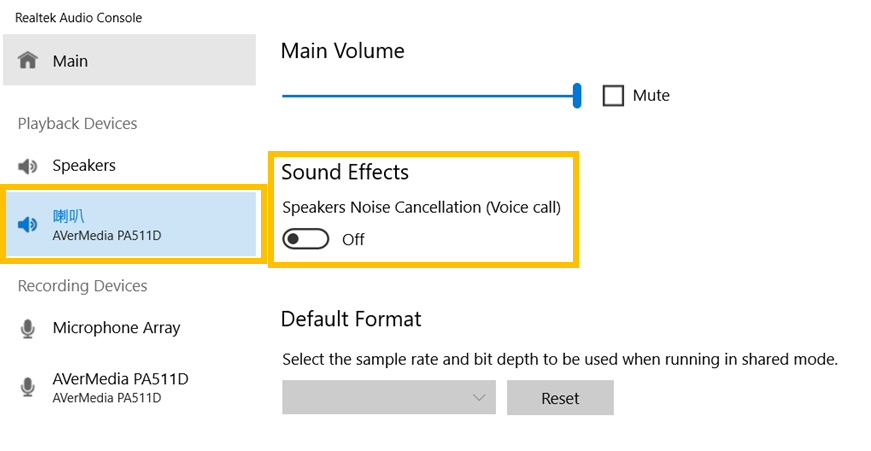
Task: Click the Mute label text
Action: click(651, 96)
